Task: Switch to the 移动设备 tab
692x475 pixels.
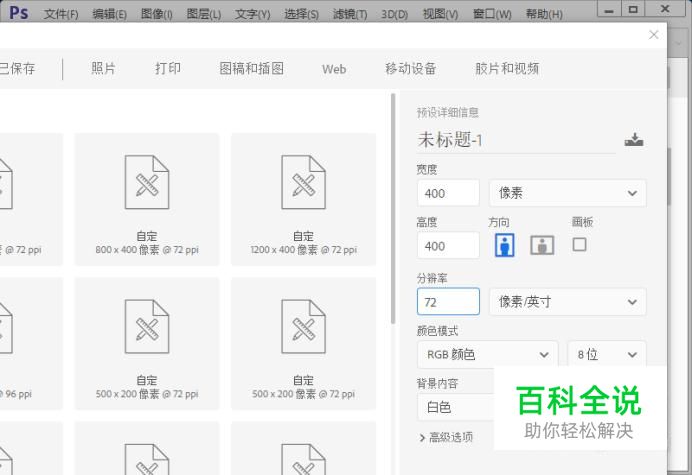Action: click(x=410, y=68)
